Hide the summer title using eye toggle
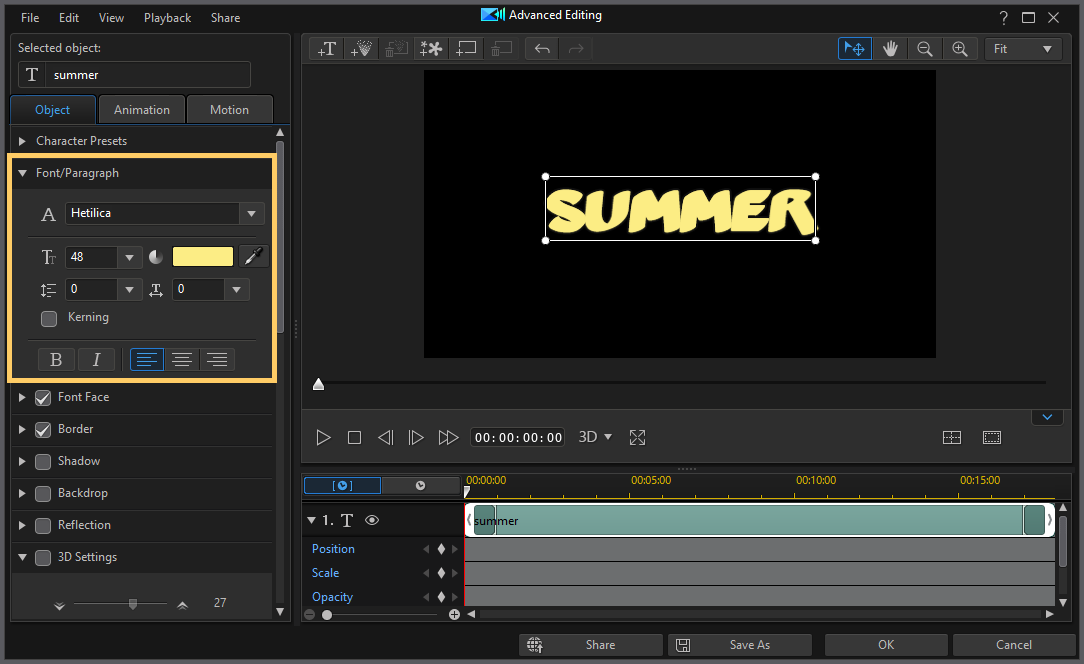The height and width of the screenshot is (664, 1084). click(371, 520)
